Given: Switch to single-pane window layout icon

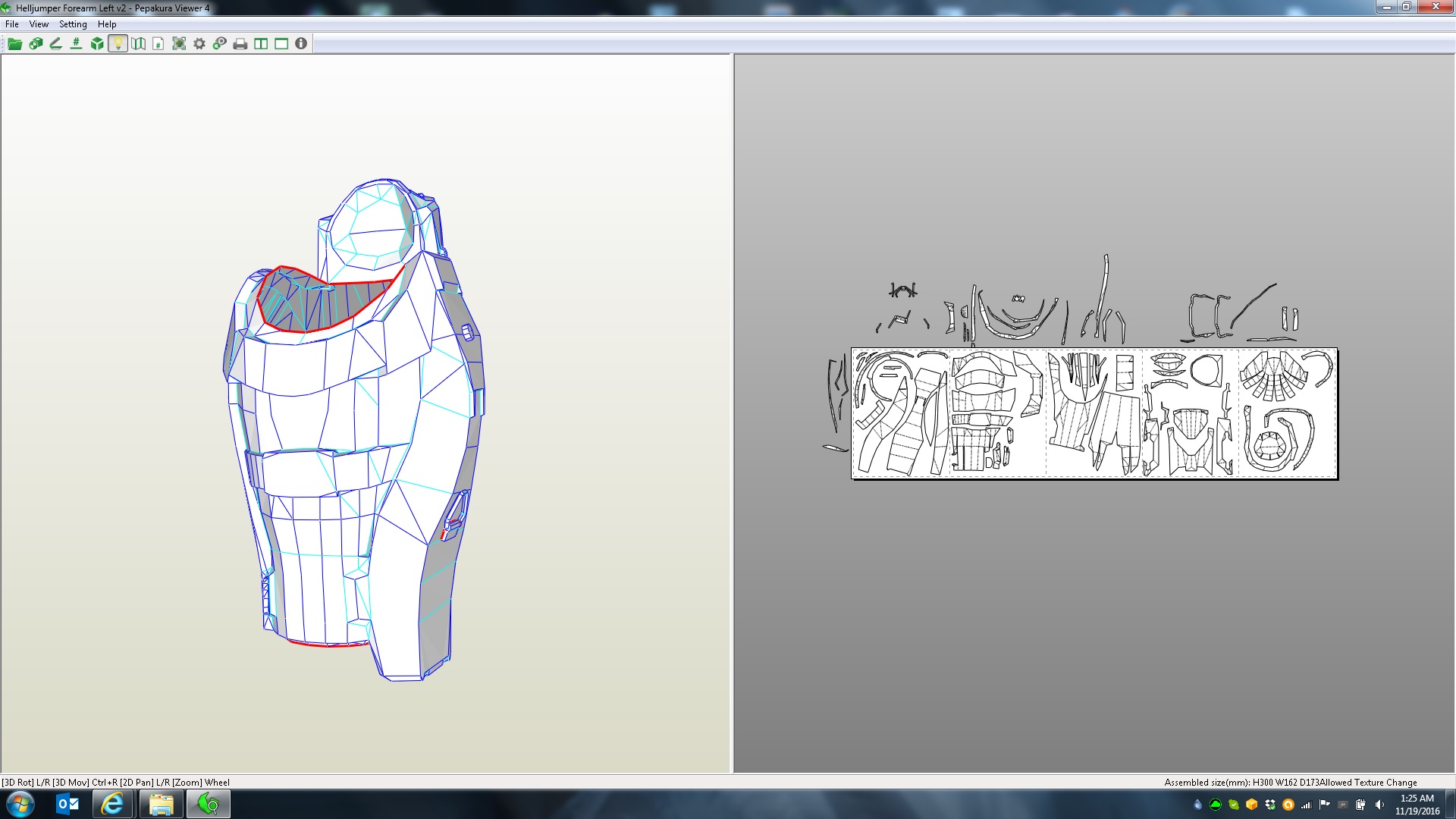Looking at the screenshot, I should click(x=281, y=44).
